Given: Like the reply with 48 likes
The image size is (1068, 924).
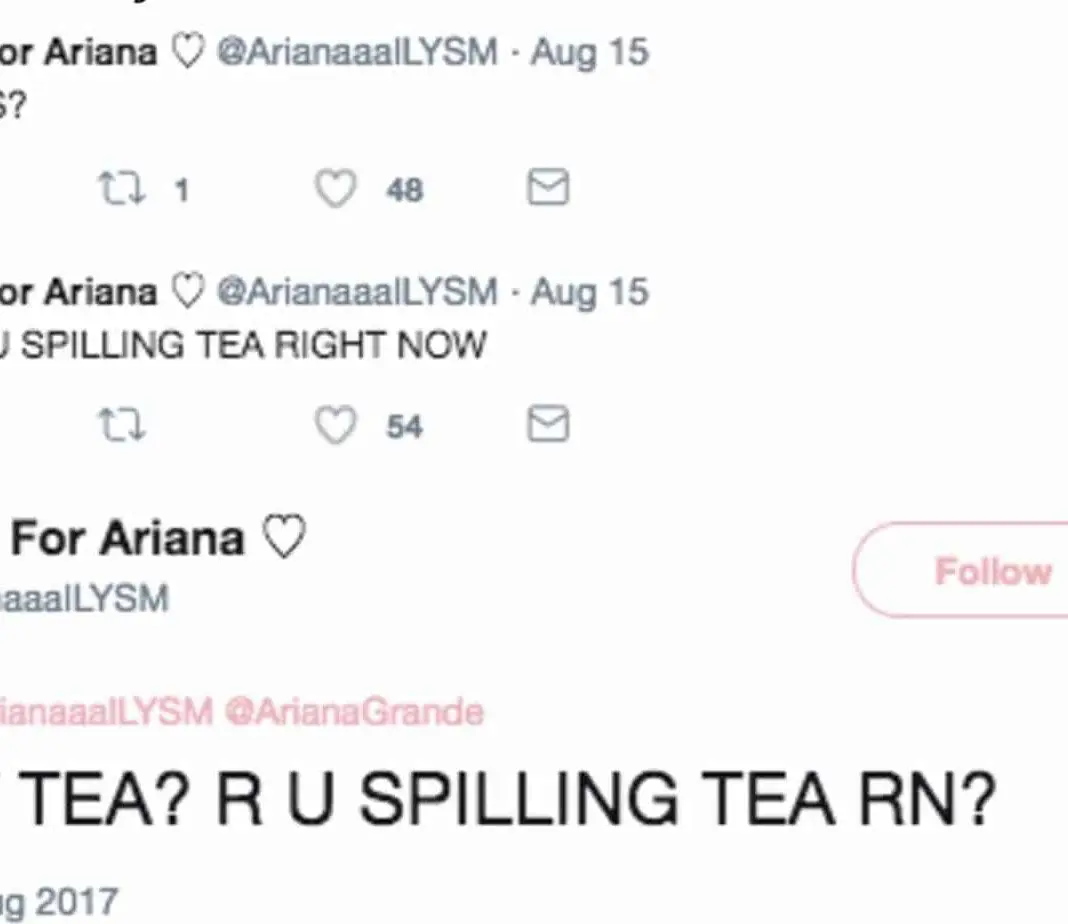Looking at the screenshot, I should point(336,188).
